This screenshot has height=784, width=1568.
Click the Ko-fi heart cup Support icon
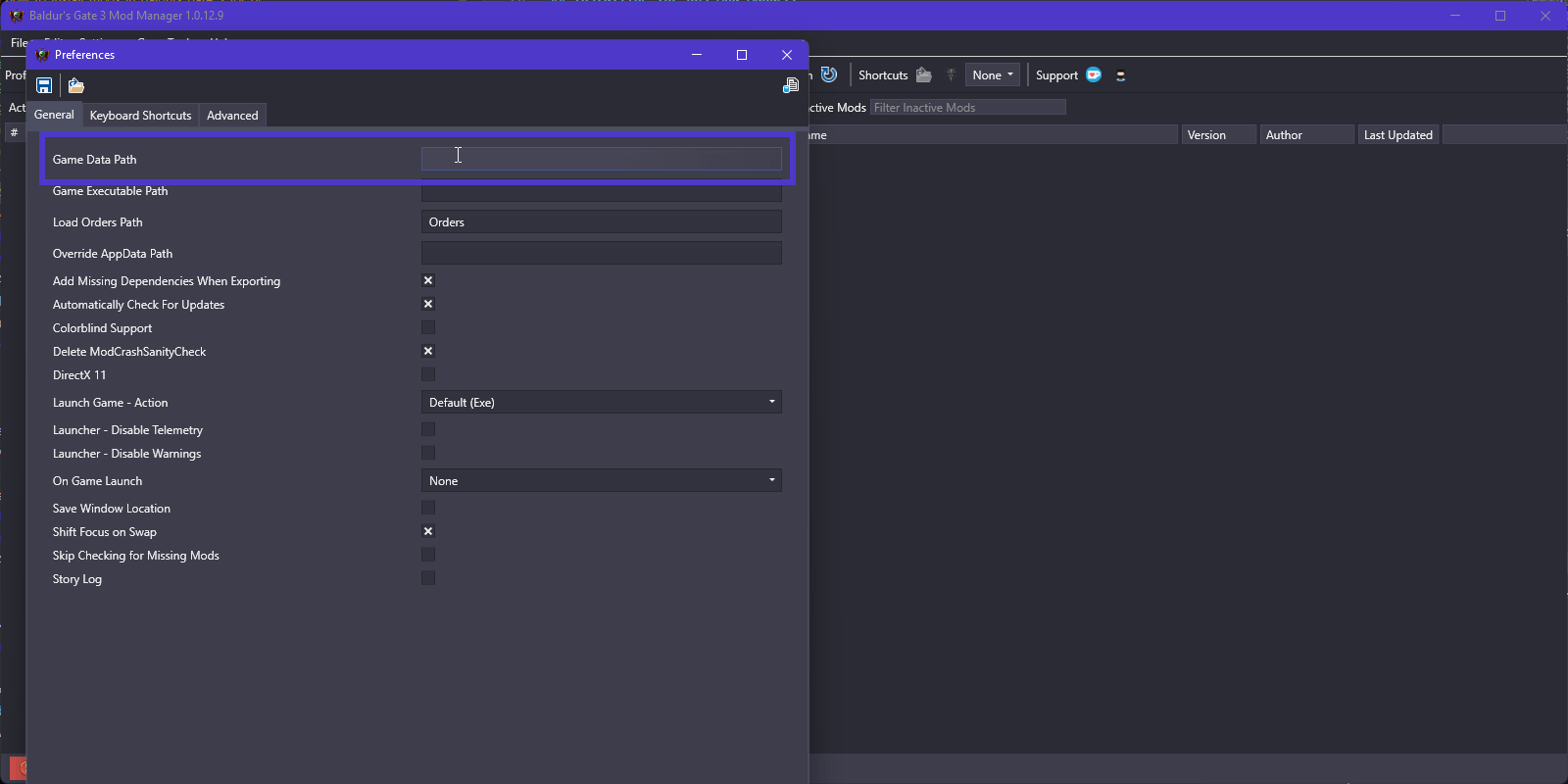click(1094, 74)
